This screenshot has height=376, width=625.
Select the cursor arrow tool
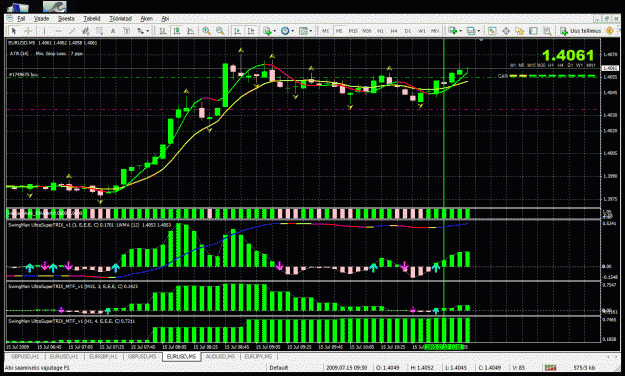pyautogui.click(x=14, y=31)
